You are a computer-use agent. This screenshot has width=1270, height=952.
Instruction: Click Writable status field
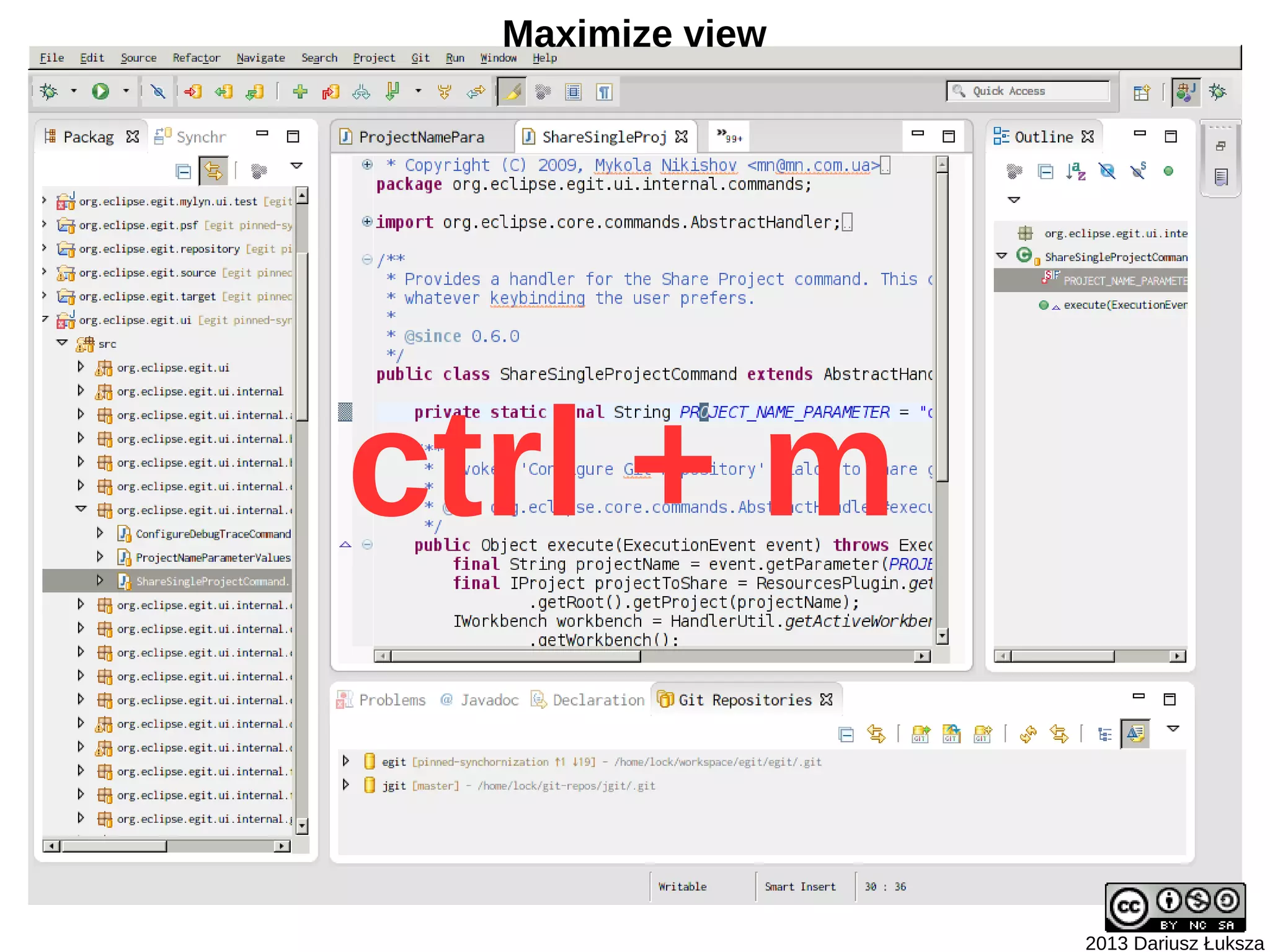click(682, 886)
